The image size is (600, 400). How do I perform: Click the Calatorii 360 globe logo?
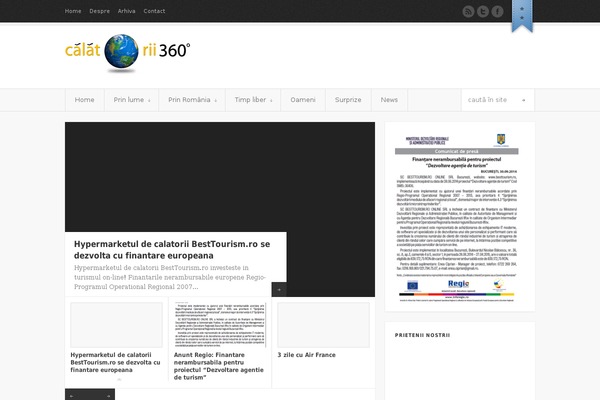127,52
